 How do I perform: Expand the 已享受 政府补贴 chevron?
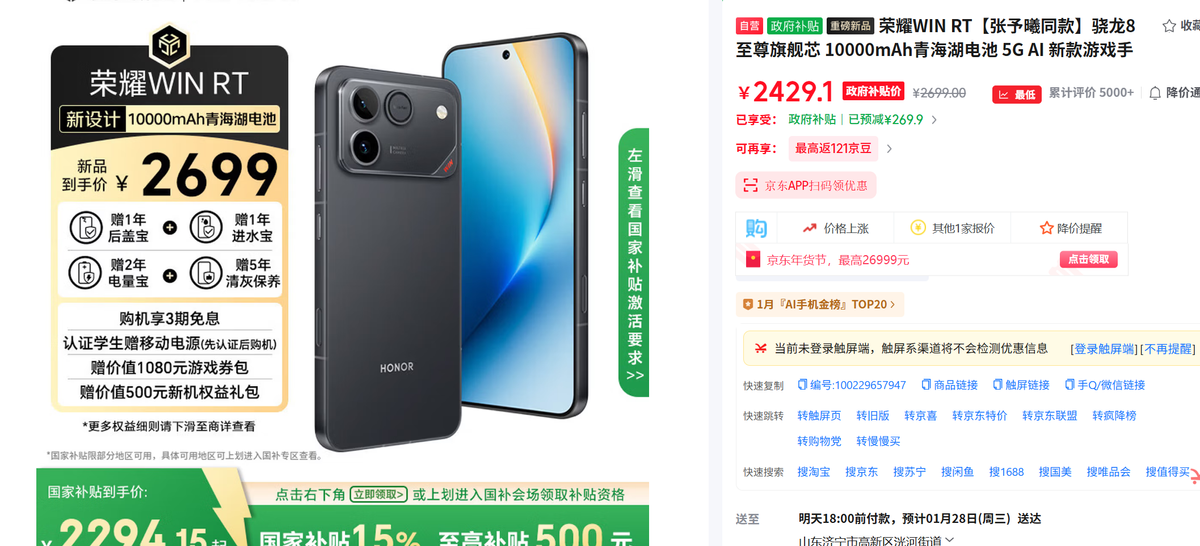click(x=934, y=120)
